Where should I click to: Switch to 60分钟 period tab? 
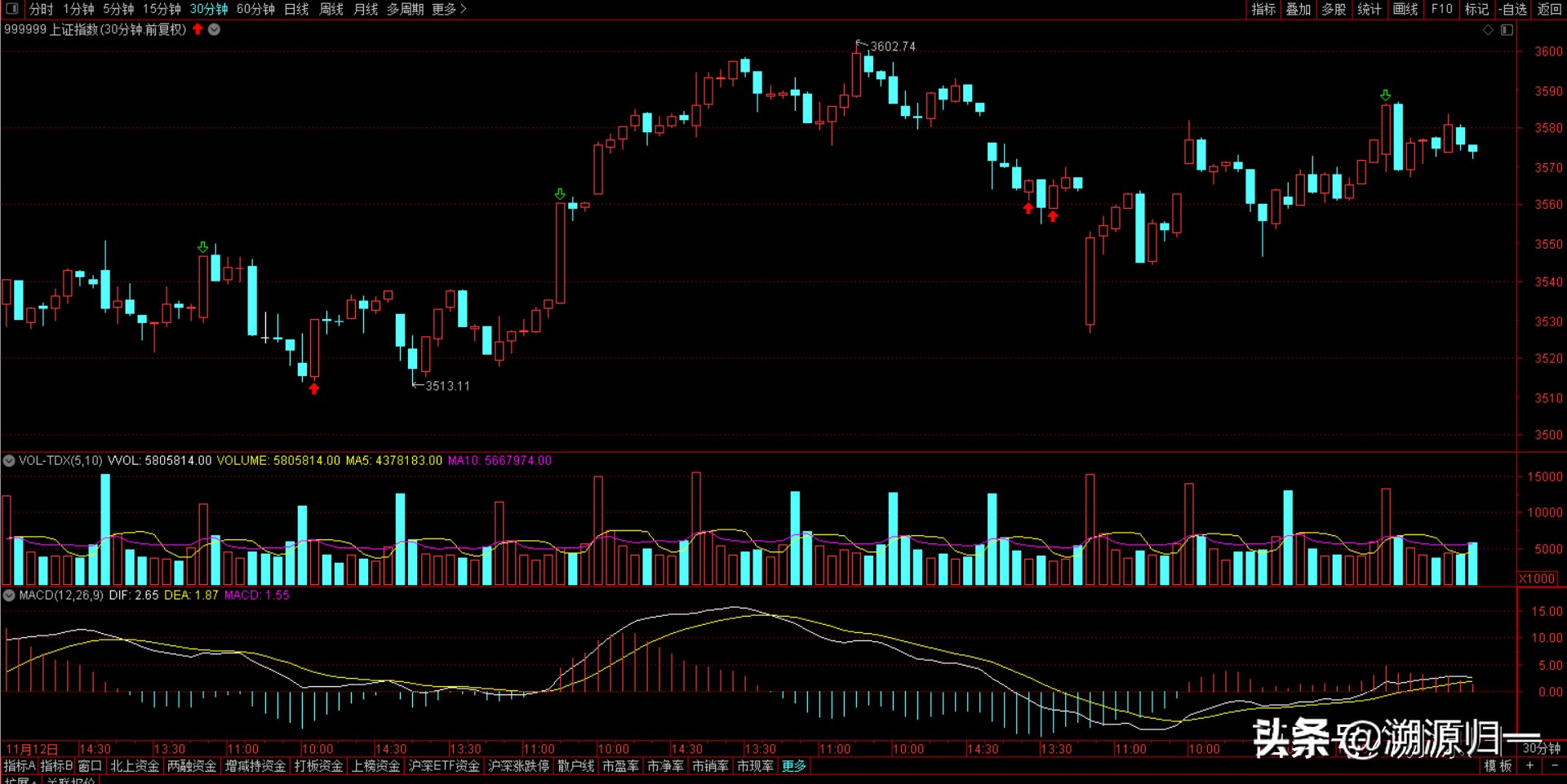(255, 9)
